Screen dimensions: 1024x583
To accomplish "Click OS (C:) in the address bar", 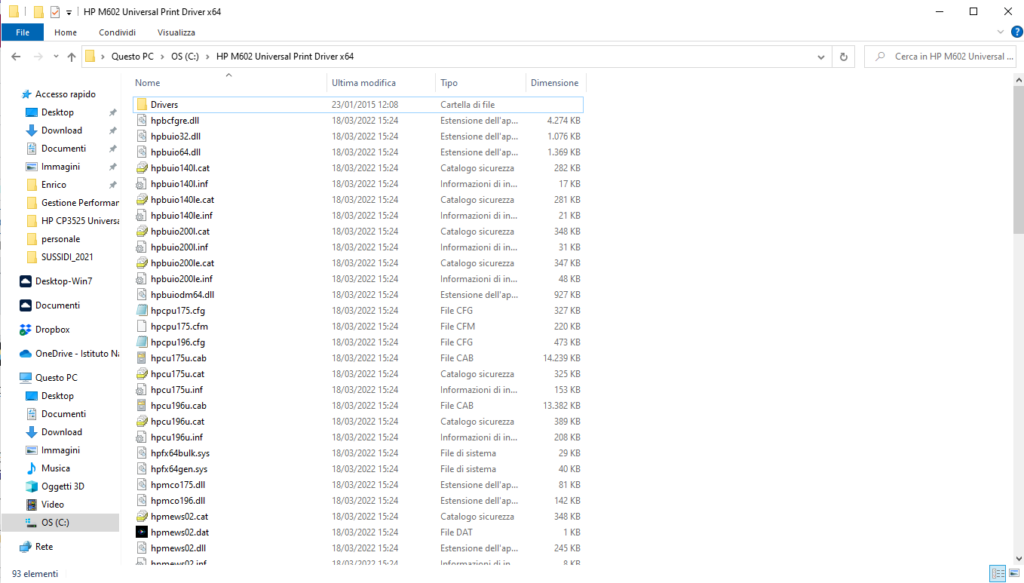I will click(185, 57).
